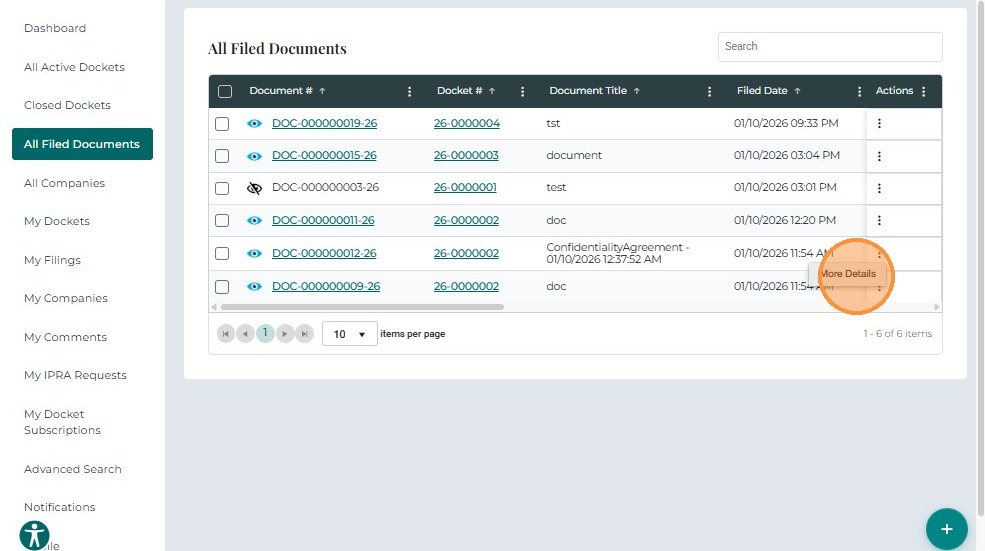Go to Dashboard in sidebar

[x=55, y=28]
